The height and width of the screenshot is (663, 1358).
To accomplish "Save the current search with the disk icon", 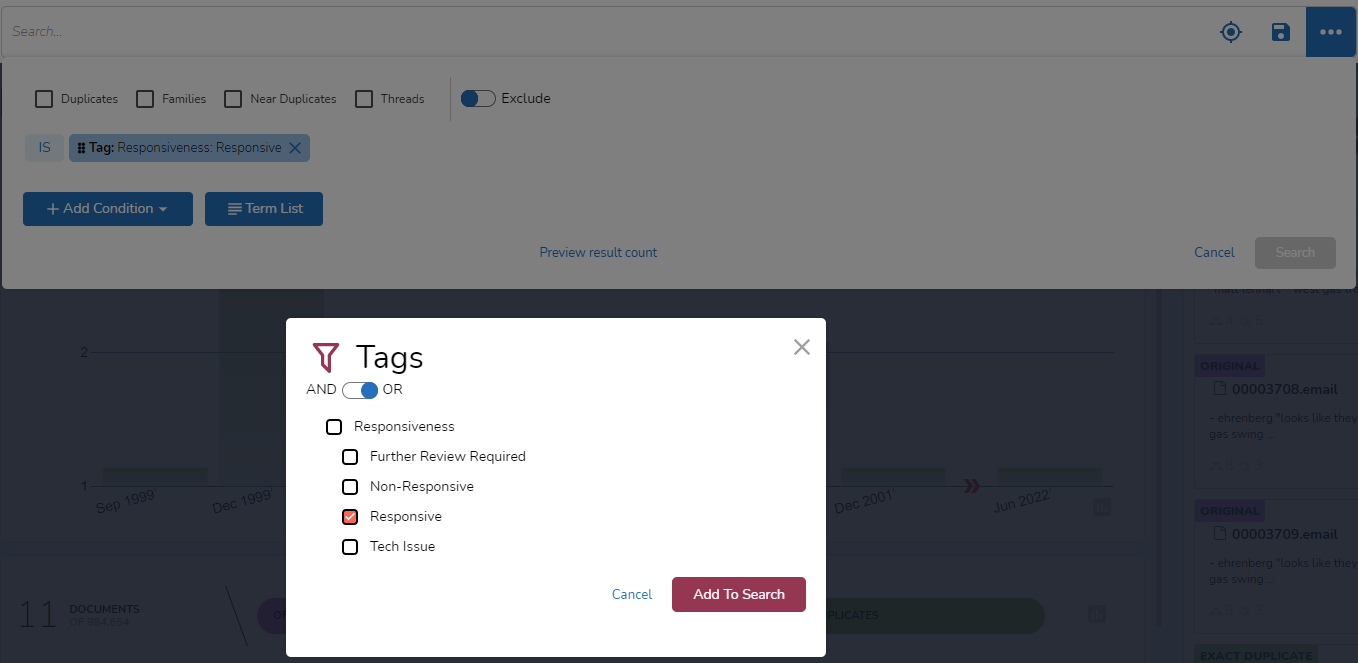I will [1281, 32].
